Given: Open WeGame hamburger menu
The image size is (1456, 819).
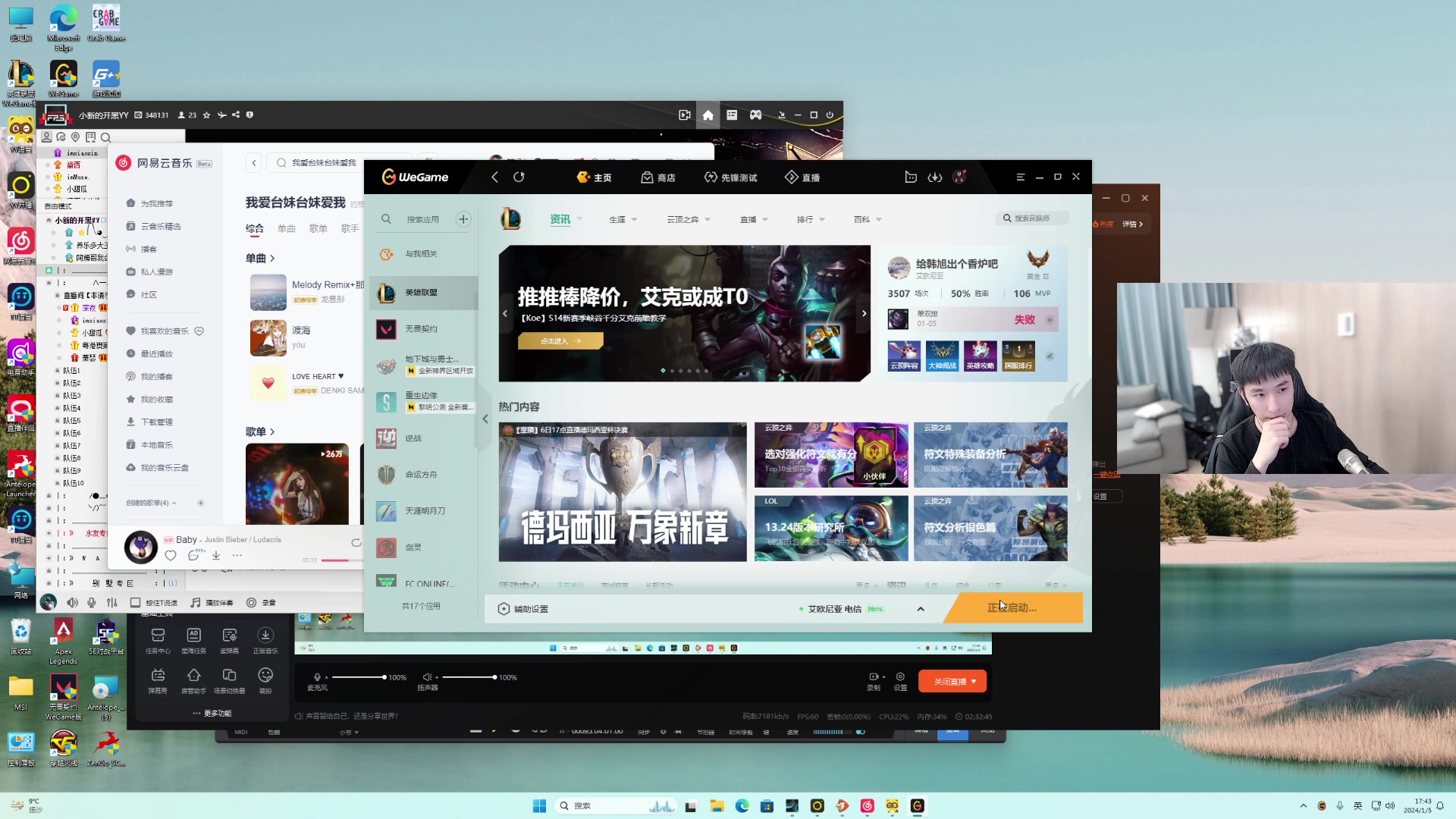Looking at the screenshot, I should 1021,177.
